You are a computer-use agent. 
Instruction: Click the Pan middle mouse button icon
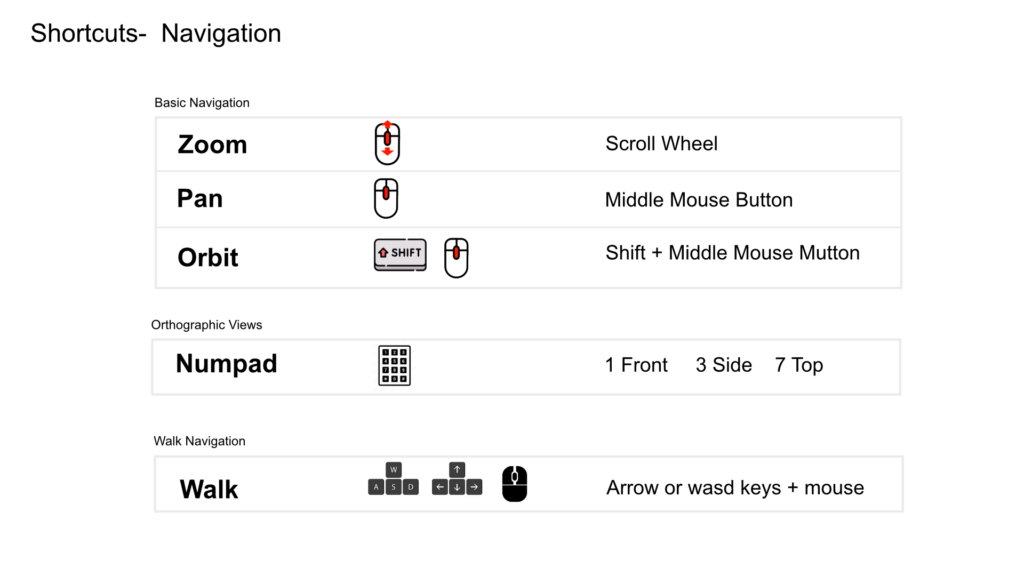(x=386, y=199)
